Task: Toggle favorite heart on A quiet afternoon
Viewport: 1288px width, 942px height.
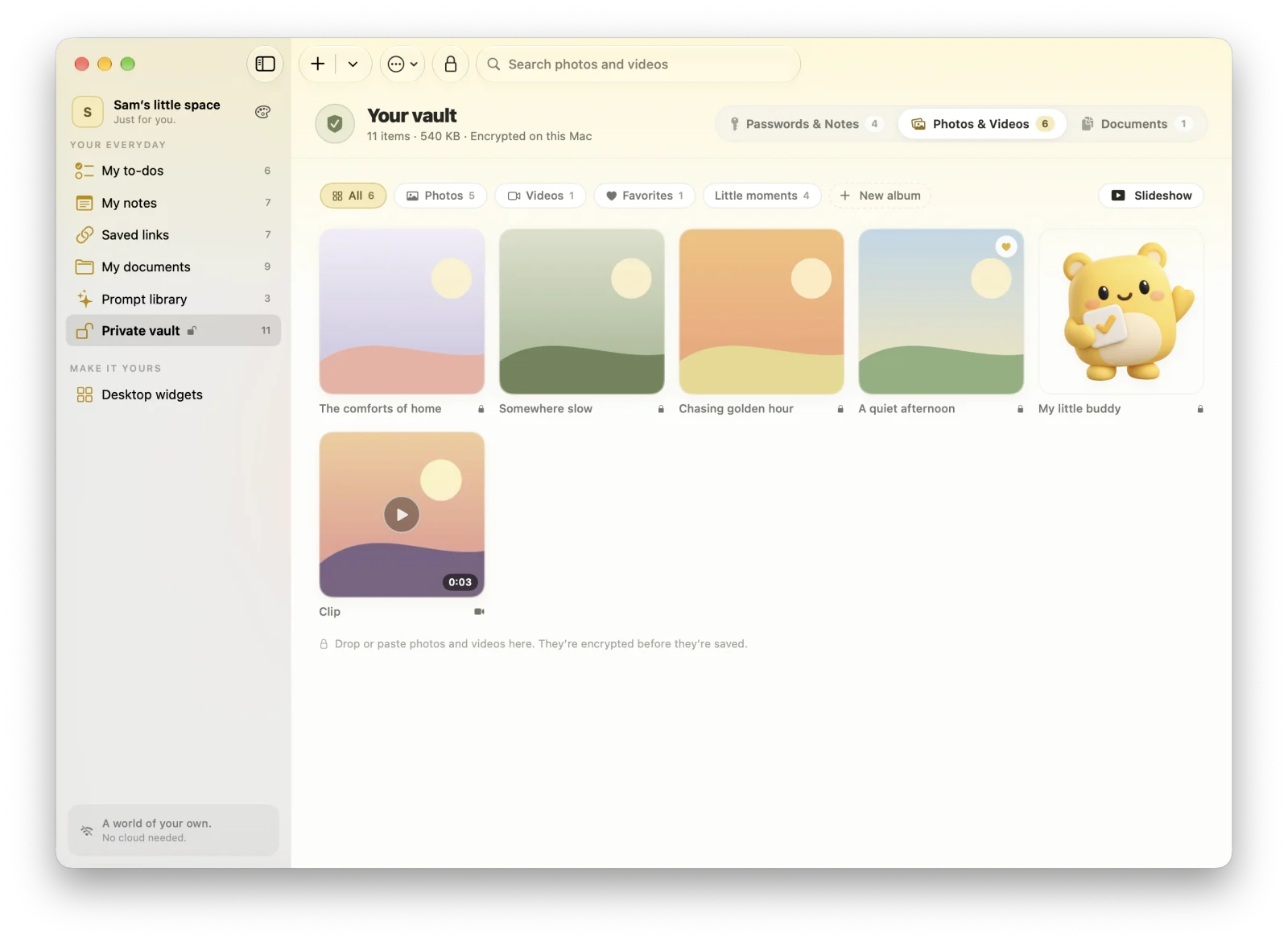Action: tap(1005, 247)
